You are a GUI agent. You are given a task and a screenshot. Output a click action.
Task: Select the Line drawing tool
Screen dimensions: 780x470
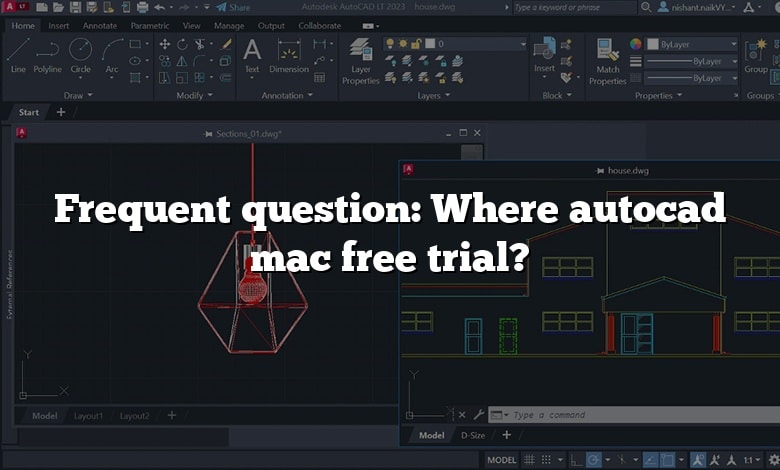coord(18,55)
